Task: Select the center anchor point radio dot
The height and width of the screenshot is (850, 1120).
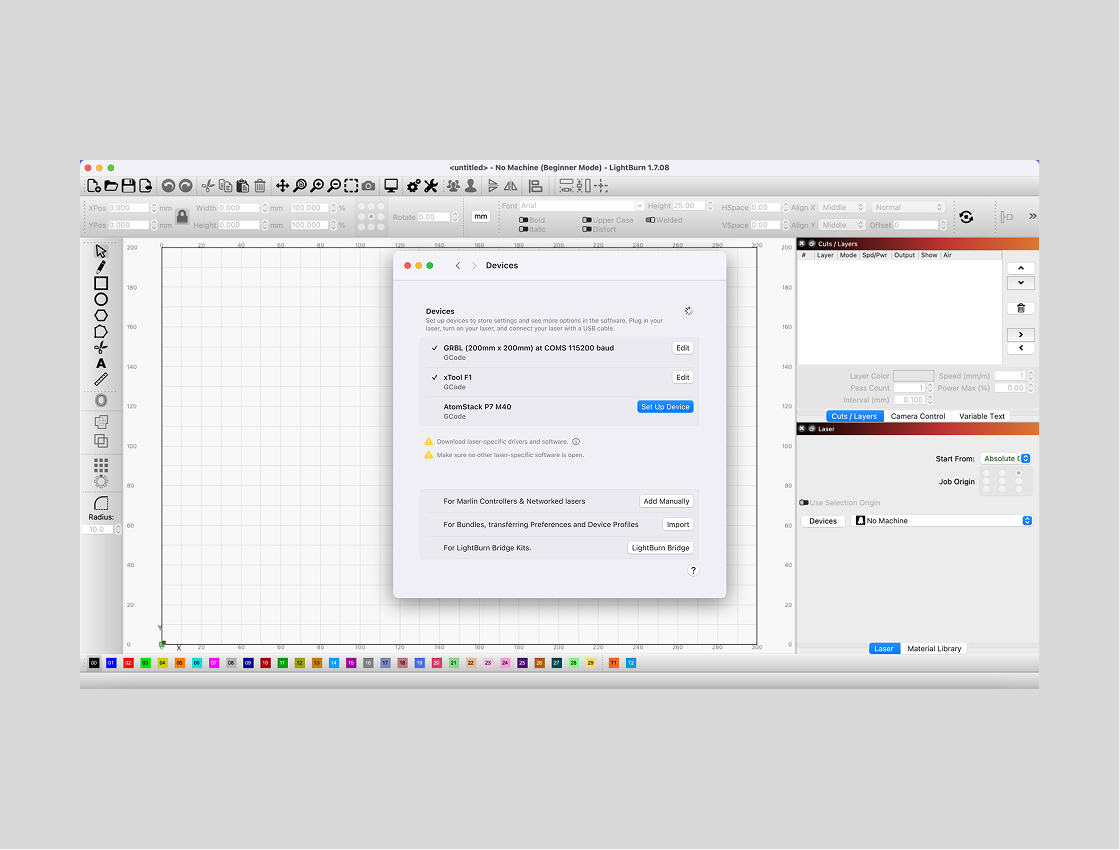Action: (371, 216)
